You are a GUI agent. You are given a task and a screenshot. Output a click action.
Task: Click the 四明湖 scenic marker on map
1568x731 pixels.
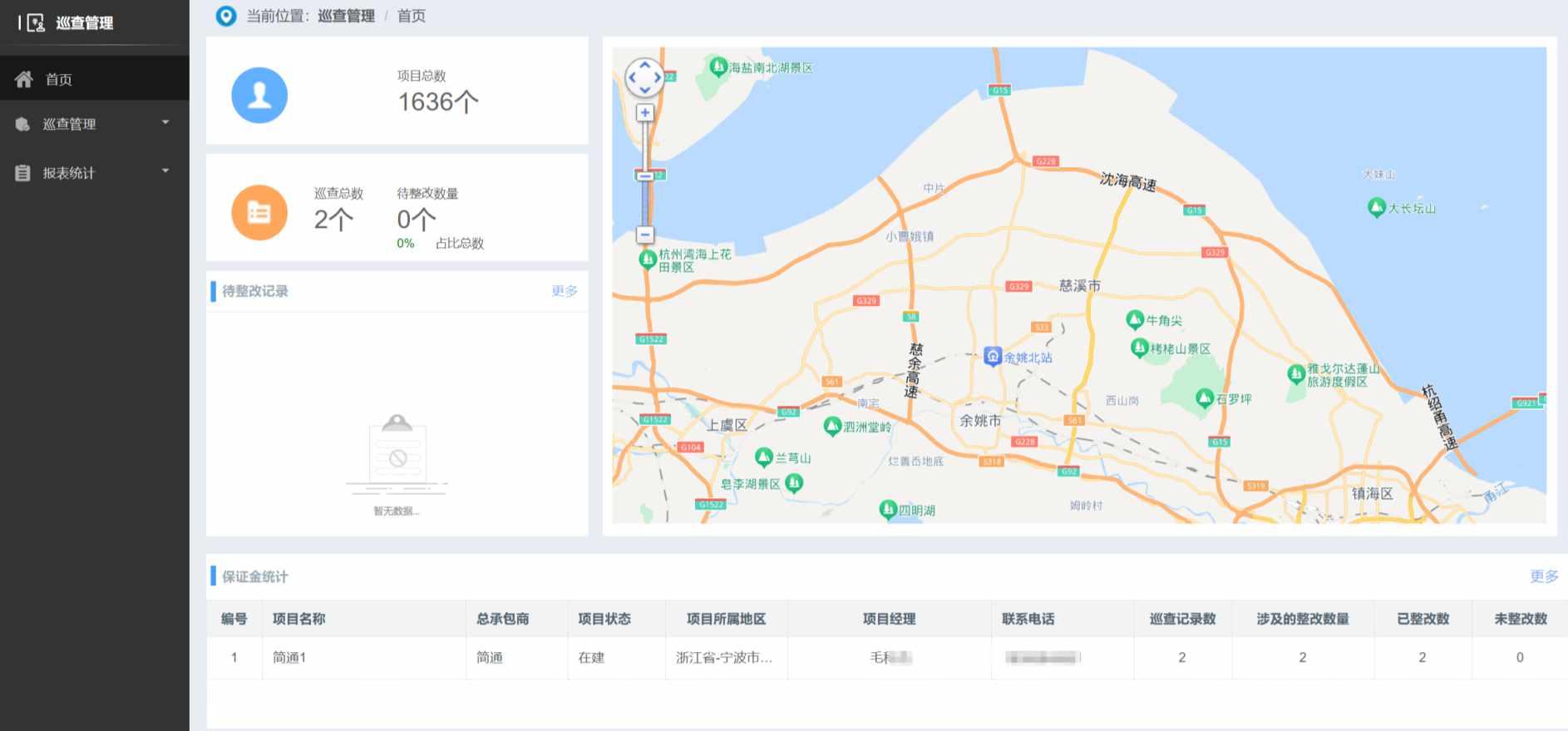point(888,509)
